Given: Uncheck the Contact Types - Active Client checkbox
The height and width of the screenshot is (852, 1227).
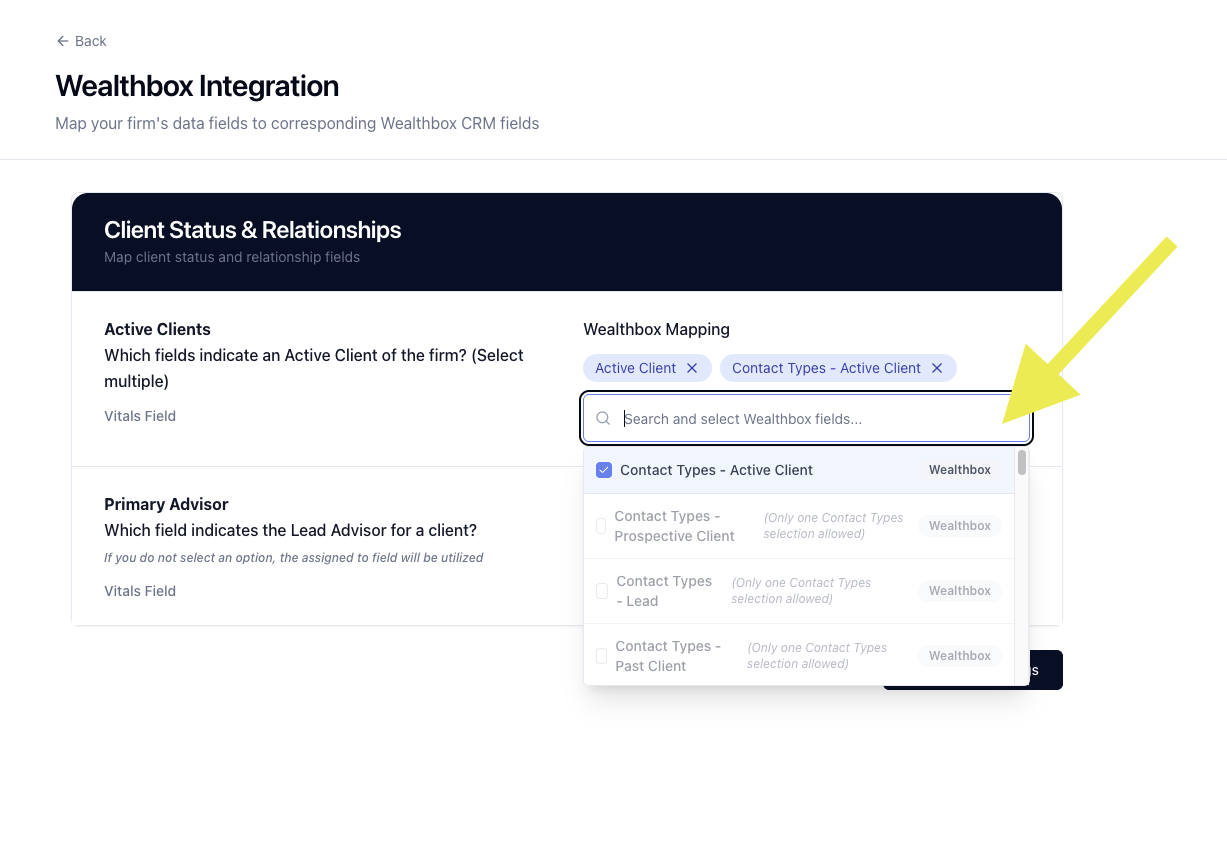Looking at the screenshot, I should [x=604, y=470].
